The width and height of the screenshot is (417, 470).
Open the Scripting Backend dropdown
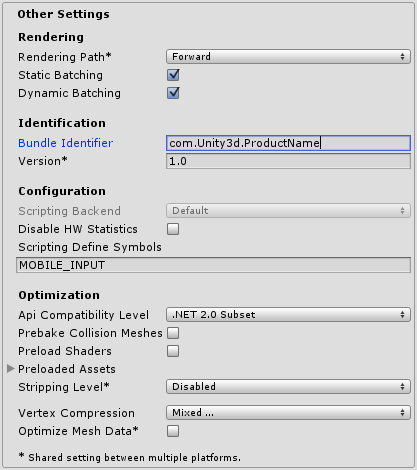point(288,211)
